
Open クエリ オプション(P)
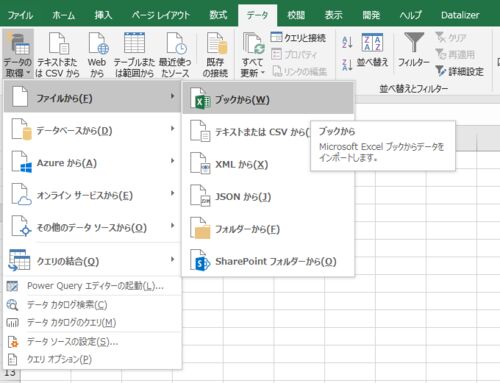pos(92,359)
